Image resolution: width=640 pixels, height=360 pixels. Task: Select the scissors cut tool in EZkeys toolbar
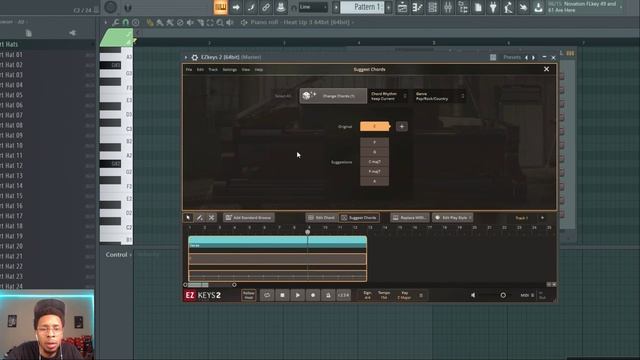click(211, 218)
